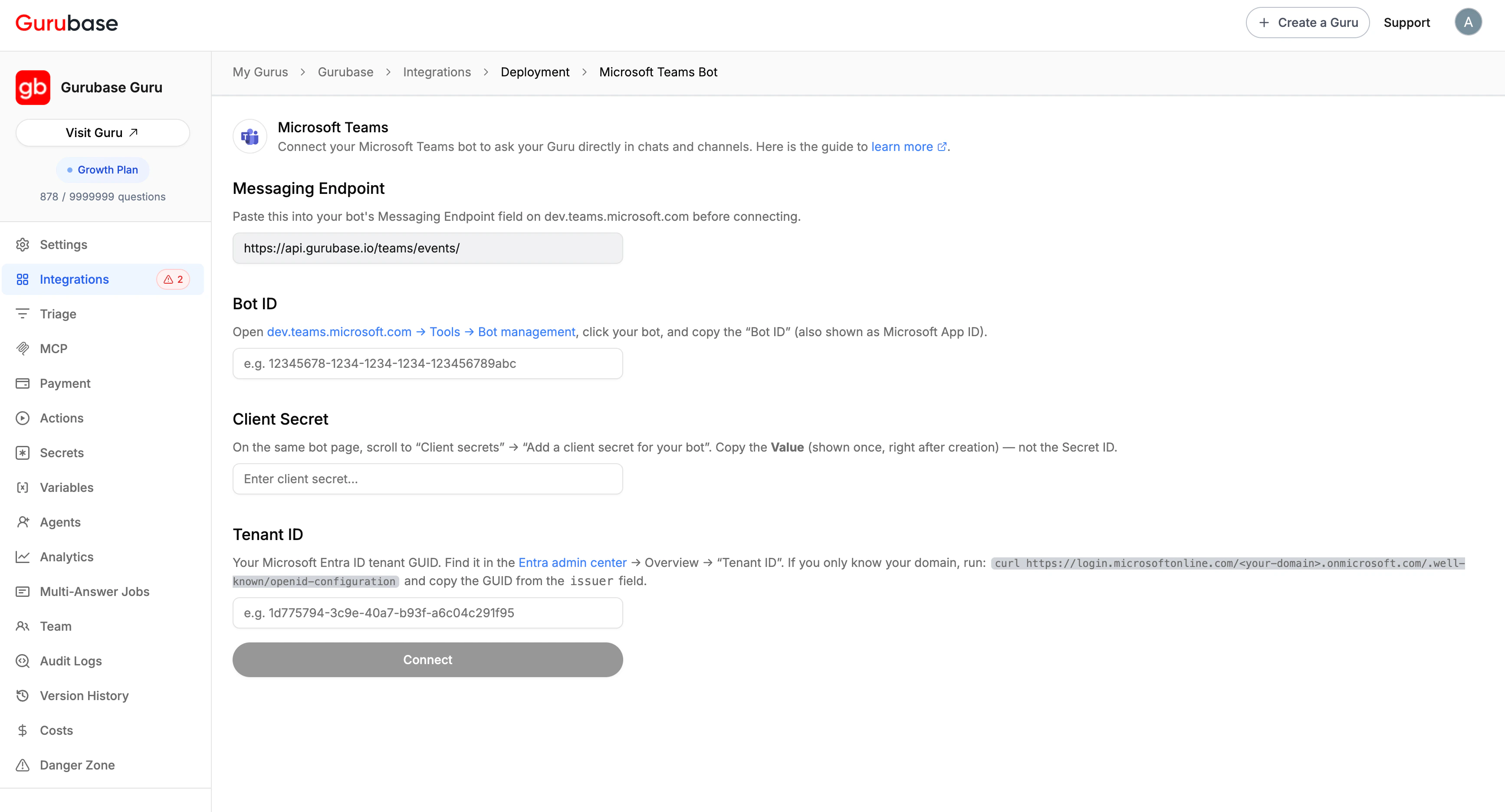The width and height of the screenshot is (1505, 812).
Task: Click the Growth Plan badge
Action: (x=103, y=170)
